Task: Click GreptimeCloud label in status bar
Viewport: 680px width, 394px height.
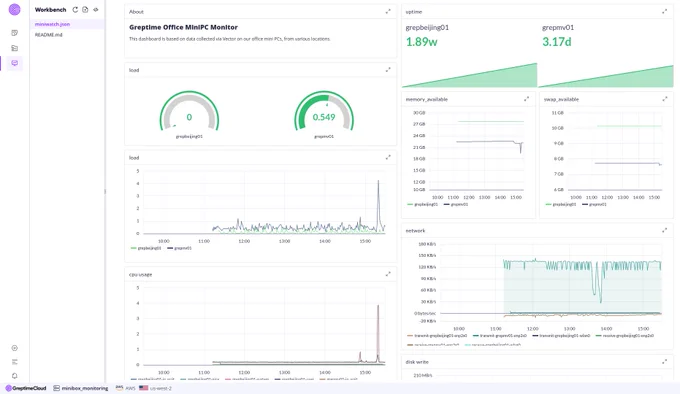Action: (29, 388)
